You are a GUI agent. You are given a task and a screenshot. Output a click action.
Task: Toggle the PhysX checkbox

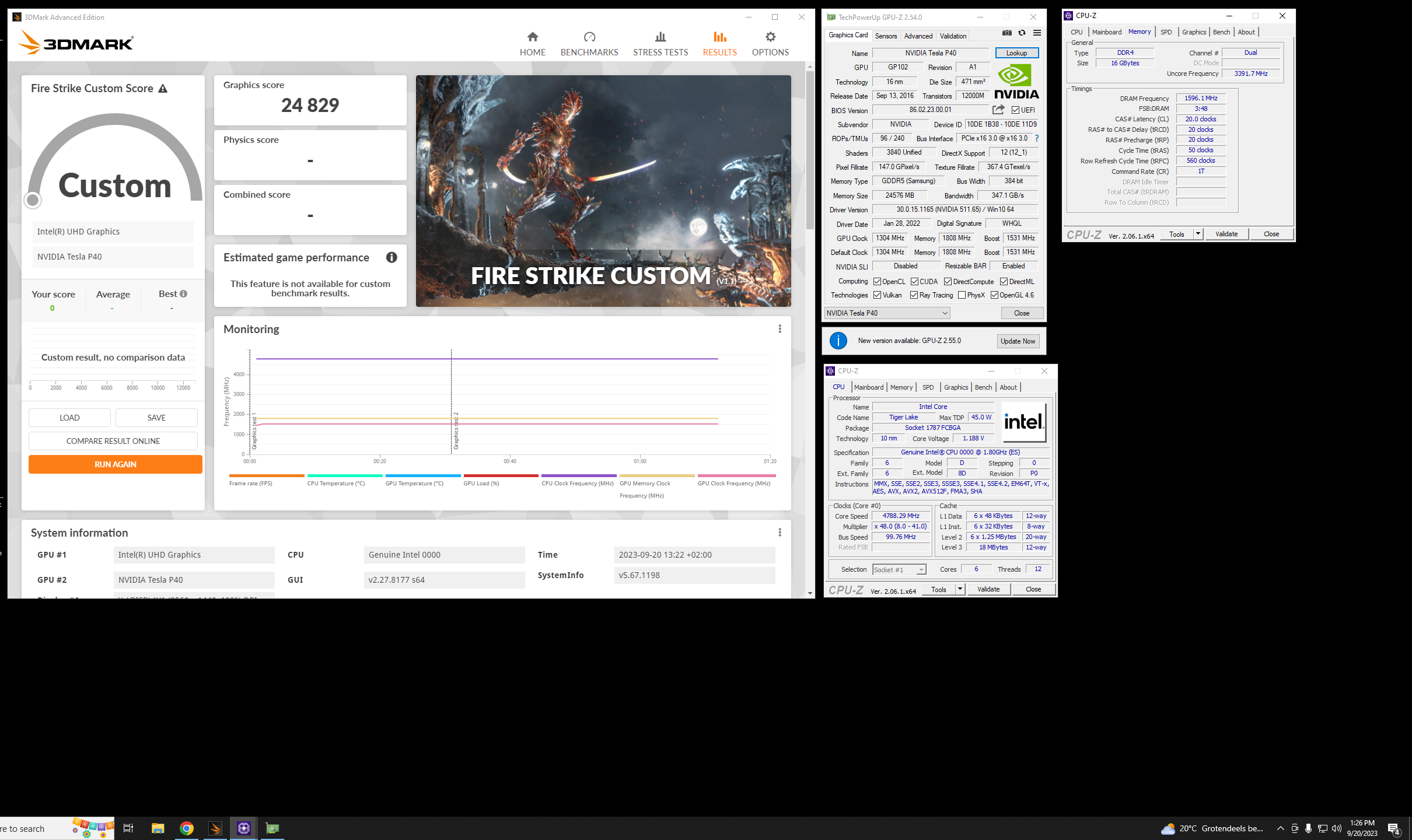(962, 295)
